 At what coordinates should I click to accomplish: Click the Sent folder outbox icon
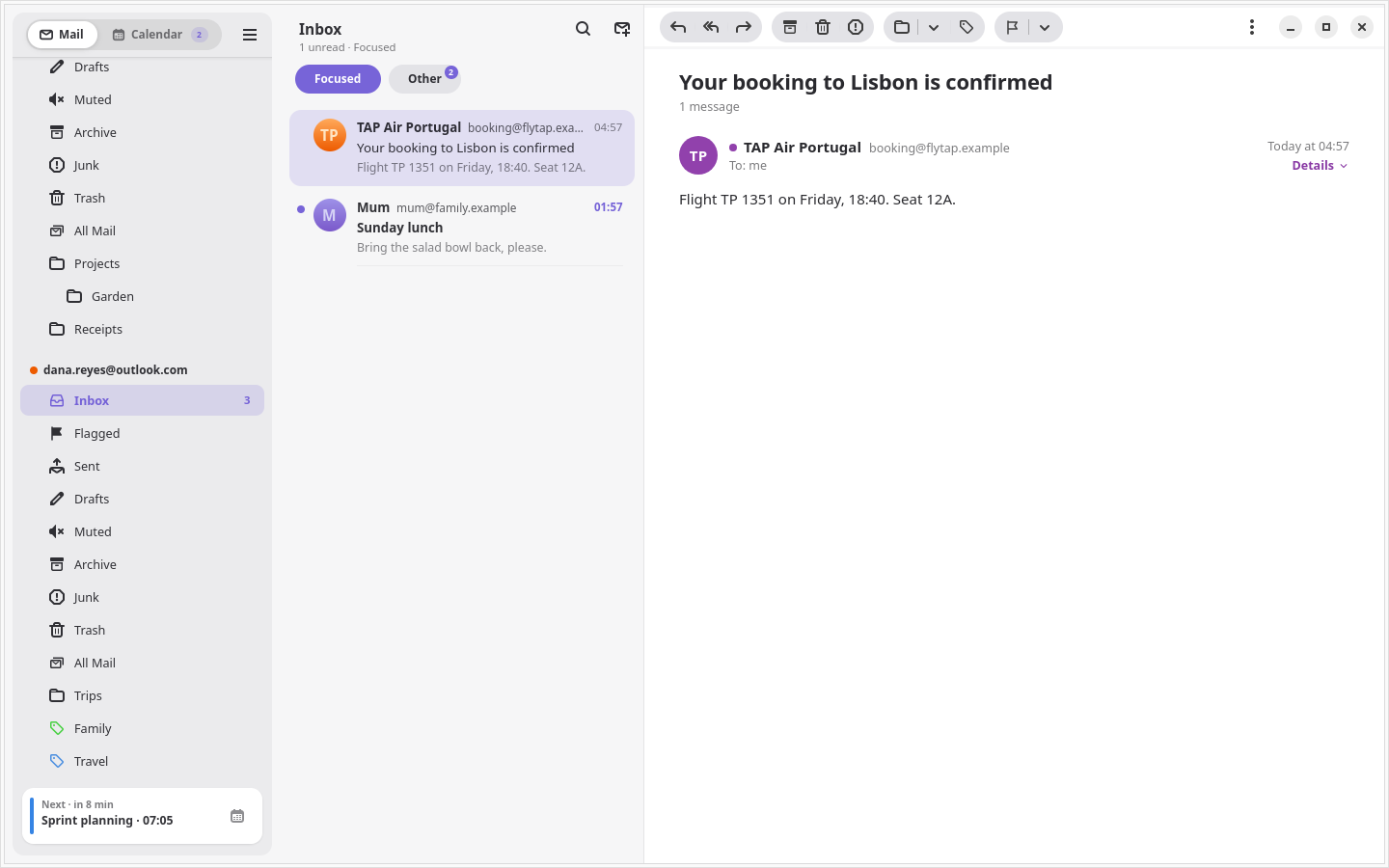point(57,466)
